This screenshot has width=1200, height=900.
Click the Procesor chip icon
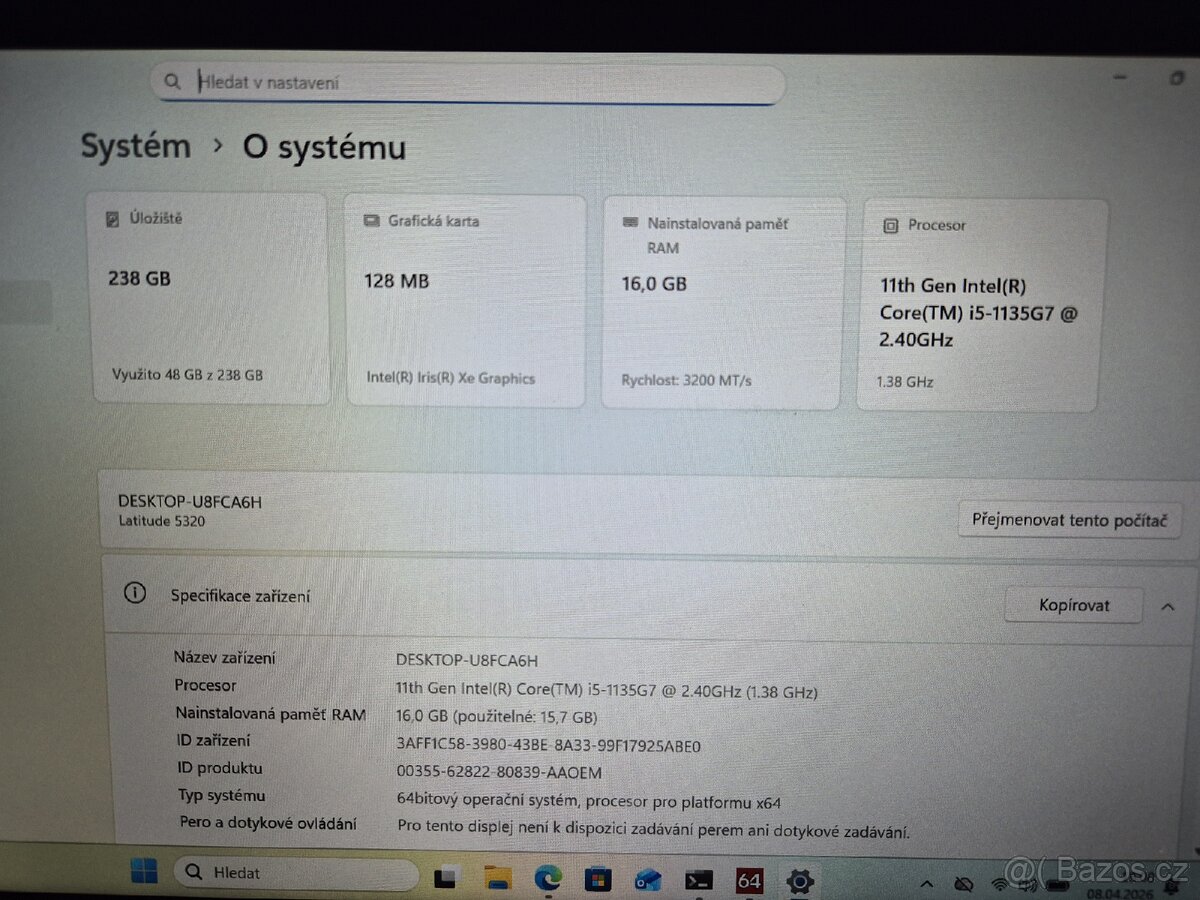[889, 226]
